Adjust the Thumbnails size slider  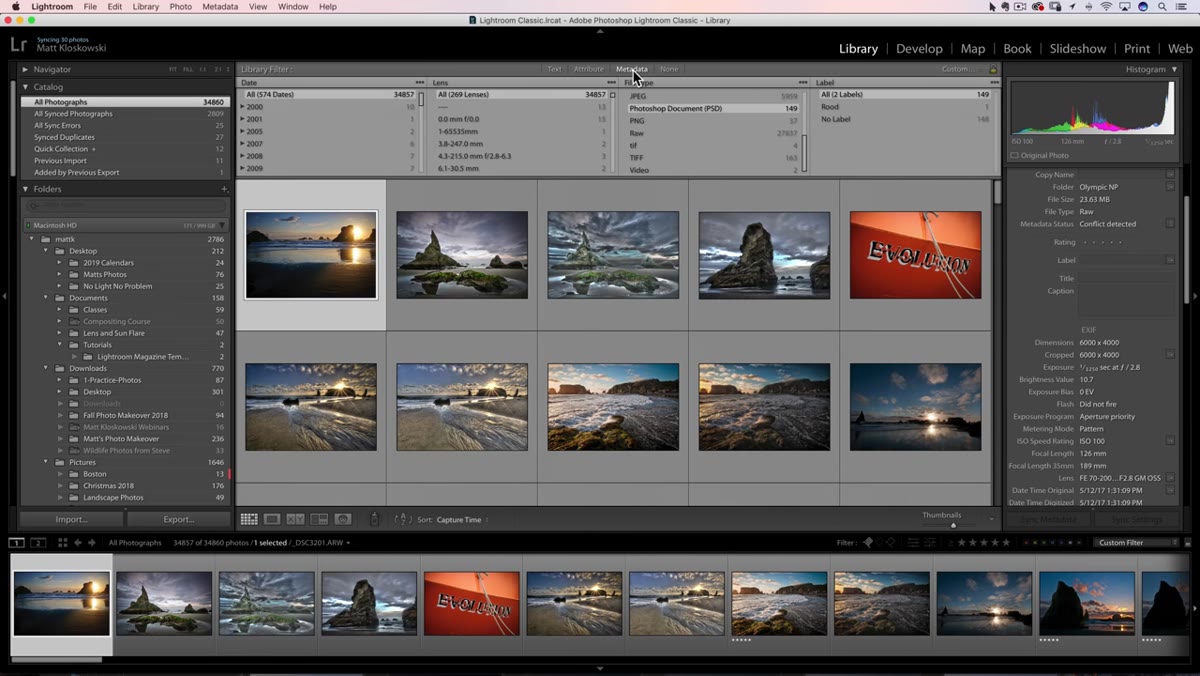[953, 525]
